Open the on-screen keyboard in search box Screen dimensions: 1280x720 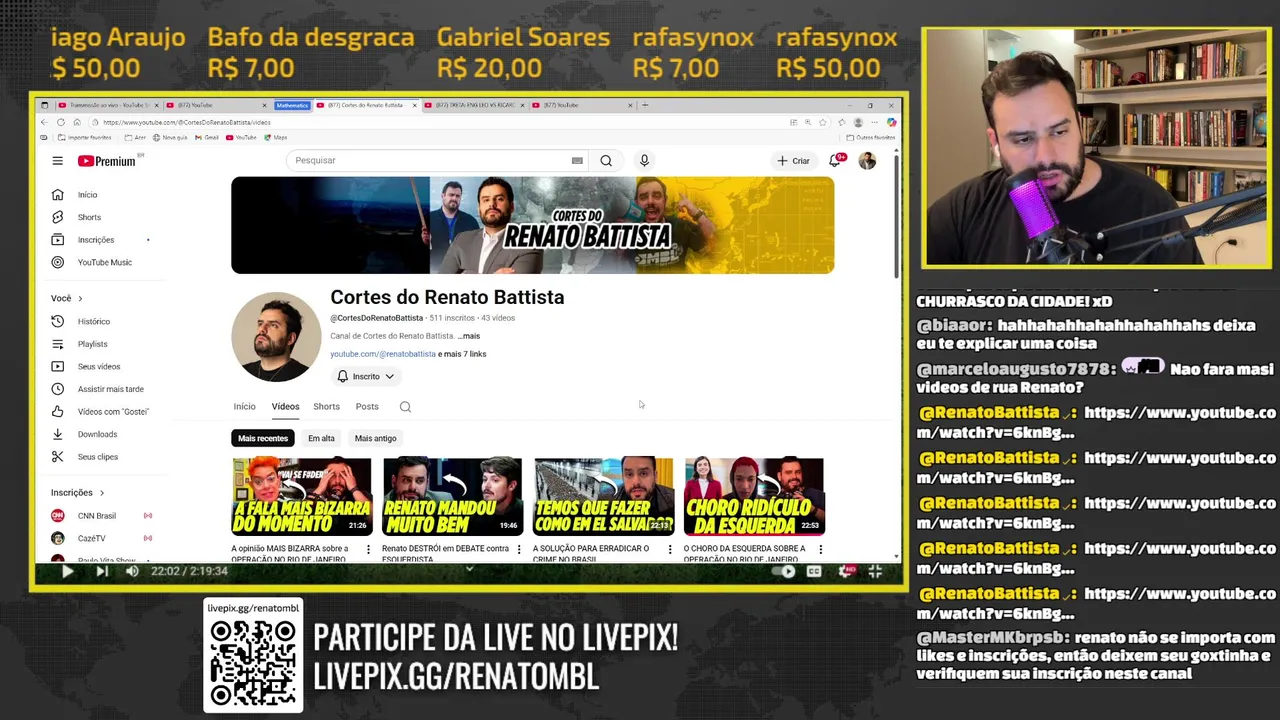coord(577,160)
